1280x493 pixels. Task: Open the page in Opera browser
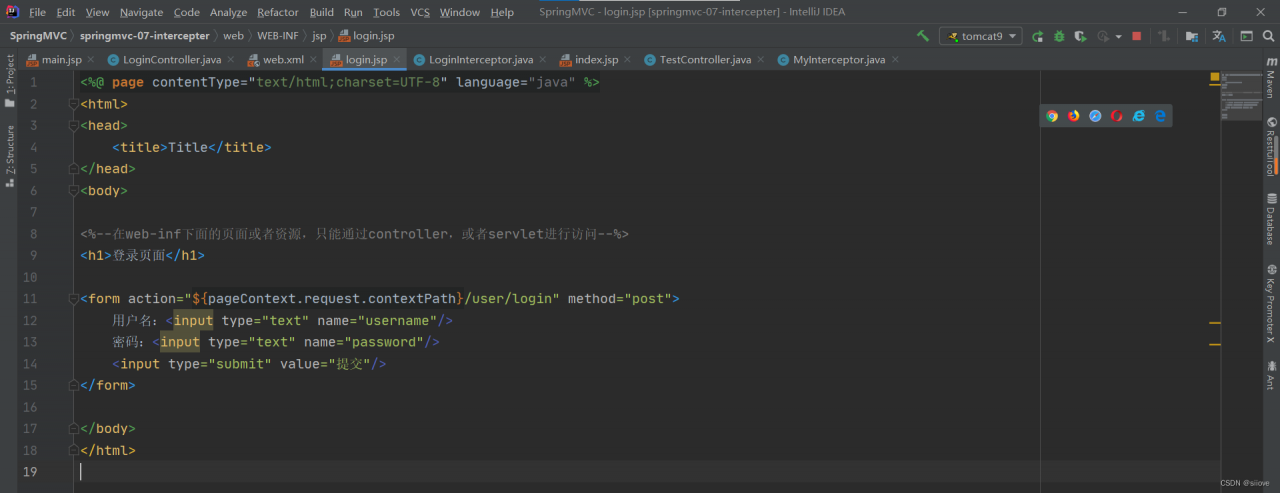[1117, 116]
